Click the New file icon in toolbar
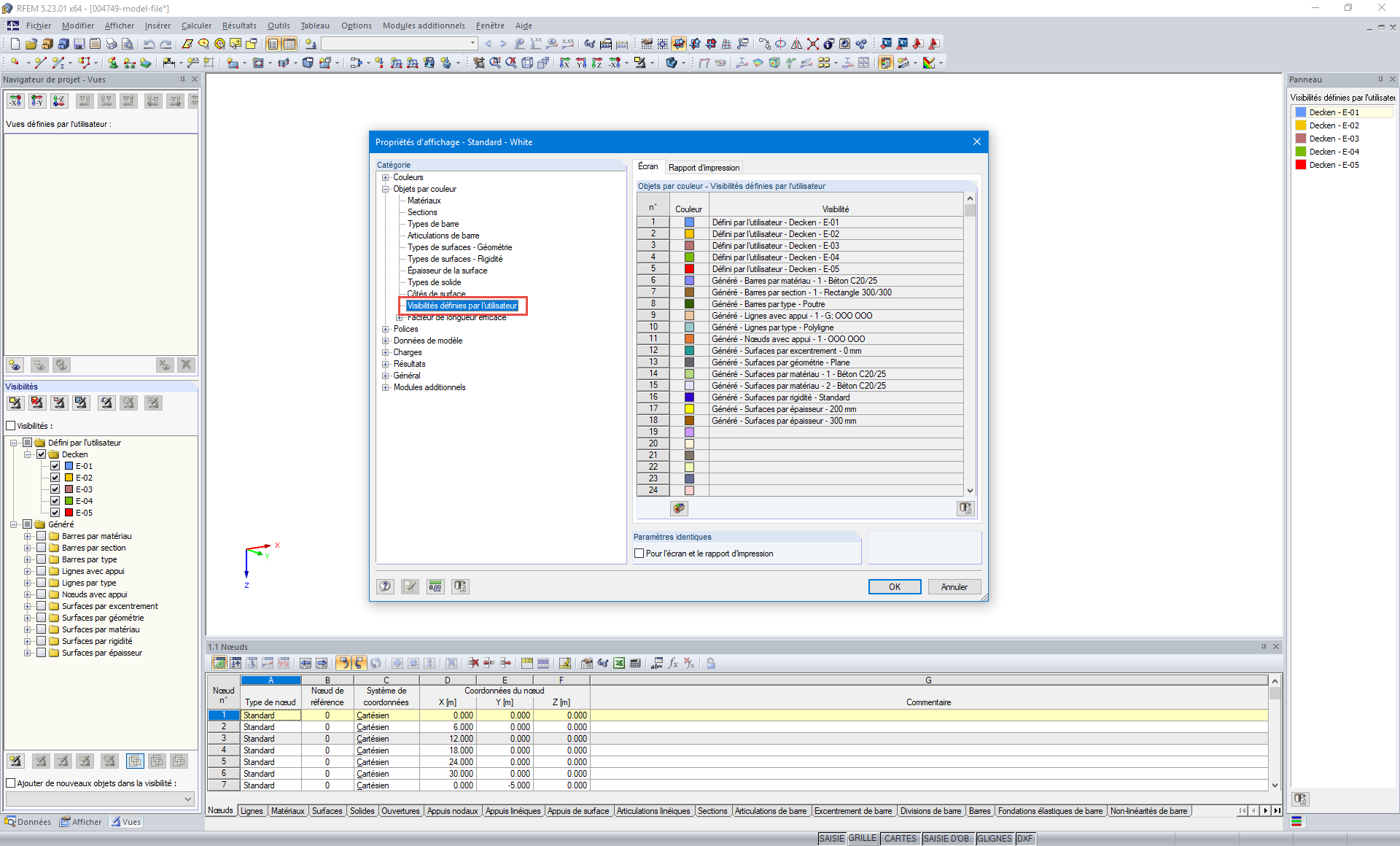Image resolution: width=1400 pixels, height=846 pixels. [15, 44]
